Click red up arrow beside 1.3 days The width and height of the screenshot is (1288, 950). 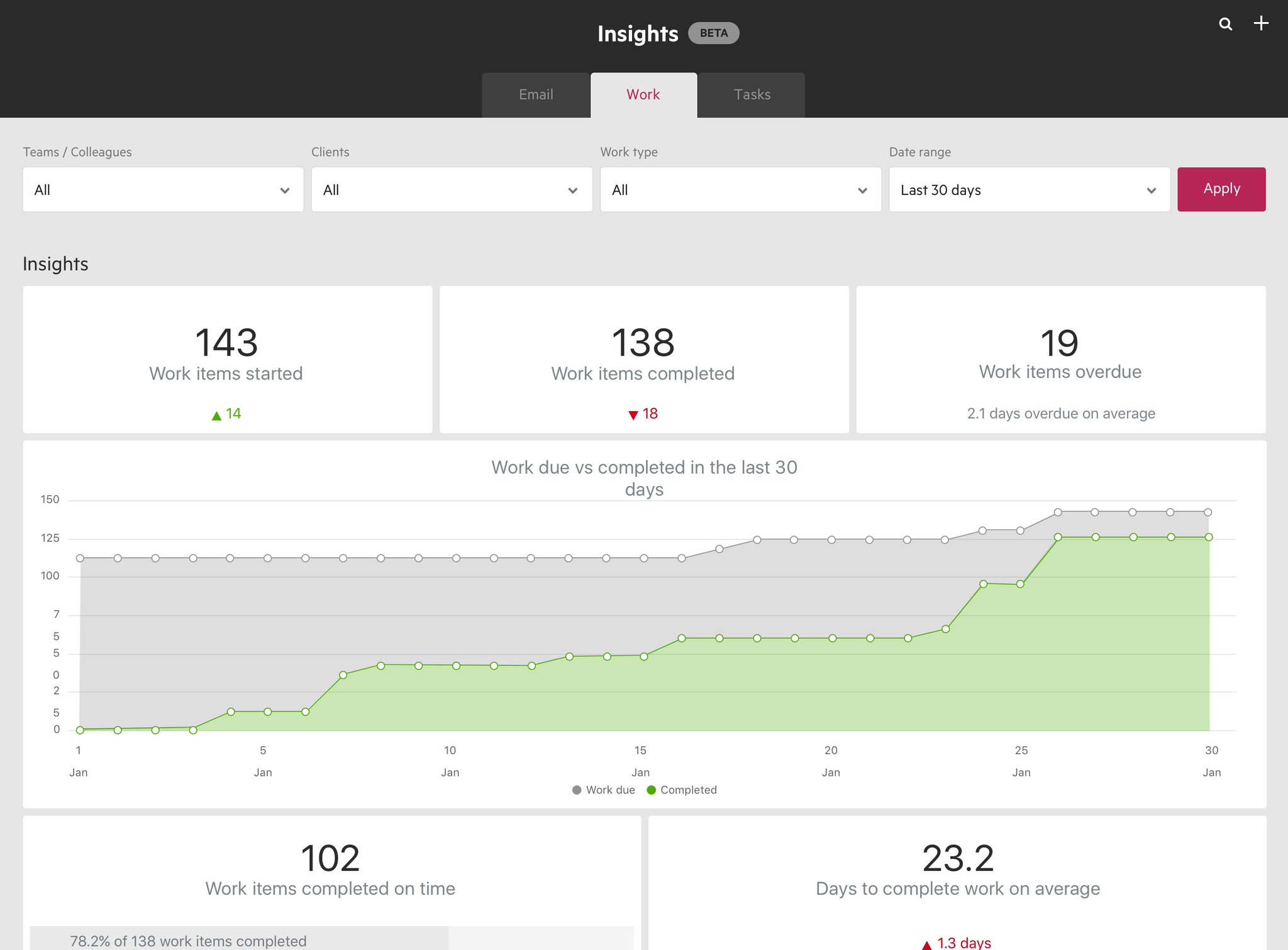click(x=926, y=944)
